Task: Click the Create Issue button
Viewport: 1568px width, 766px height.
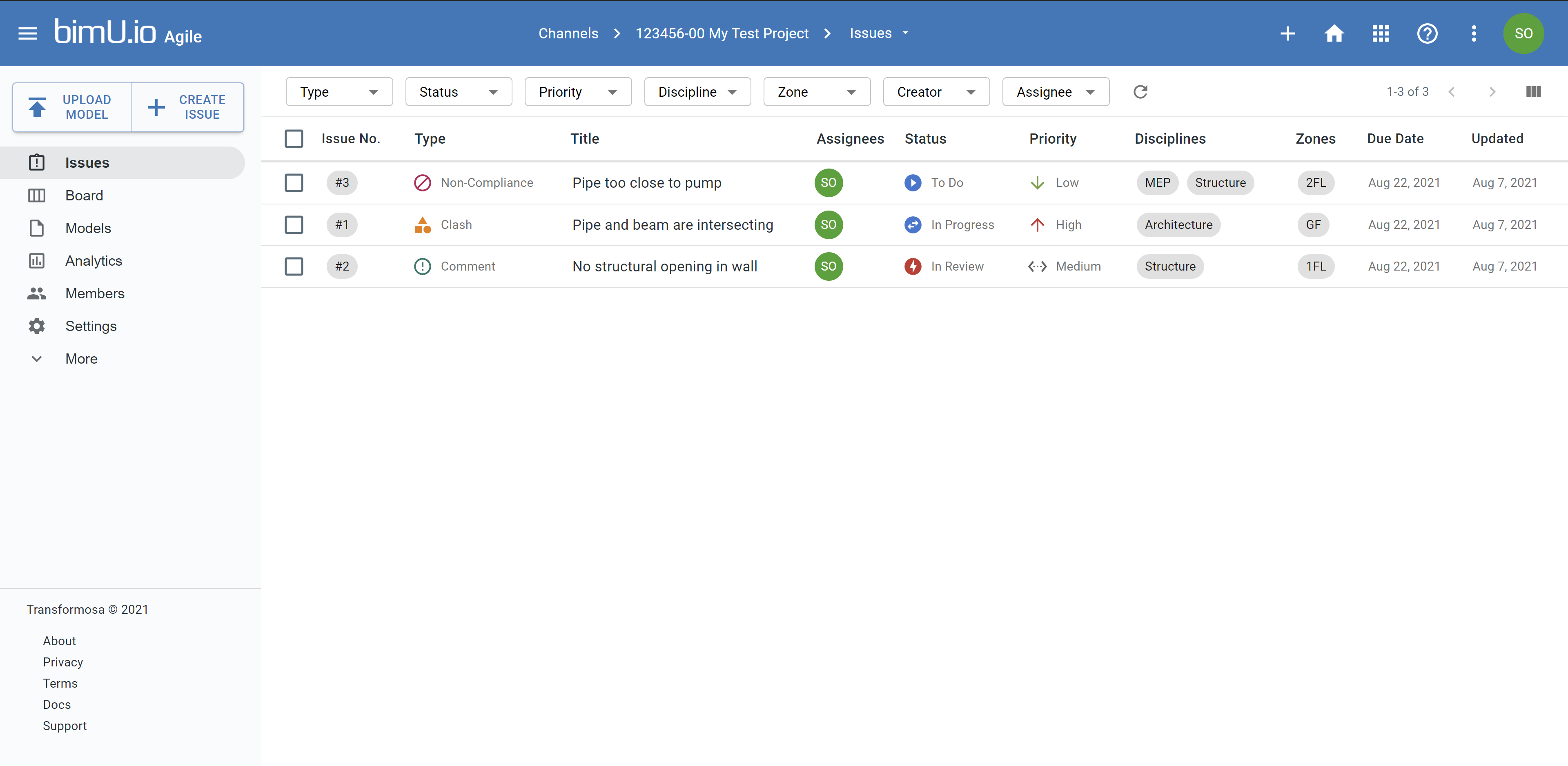Action: coord(188,107)
